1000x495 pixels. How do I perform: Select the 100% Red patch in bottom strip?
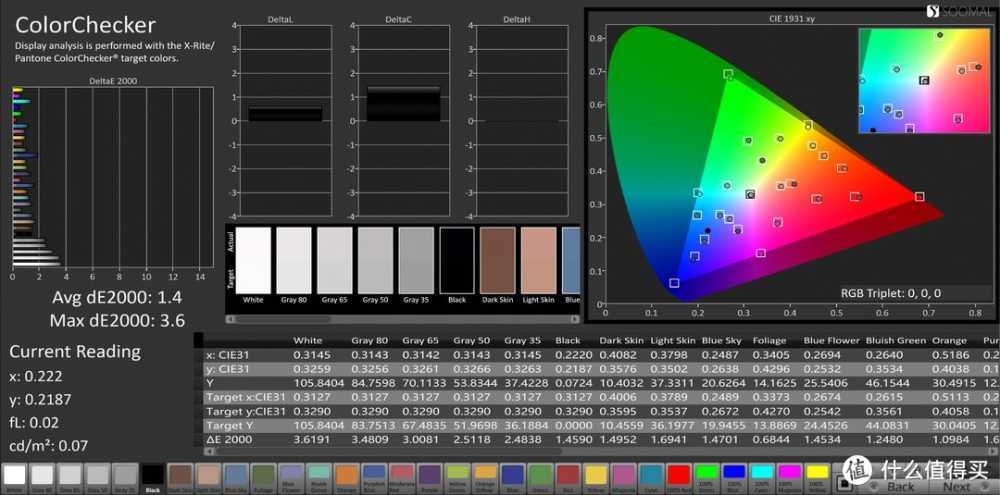pyautogui.click(x=677, y=474)
